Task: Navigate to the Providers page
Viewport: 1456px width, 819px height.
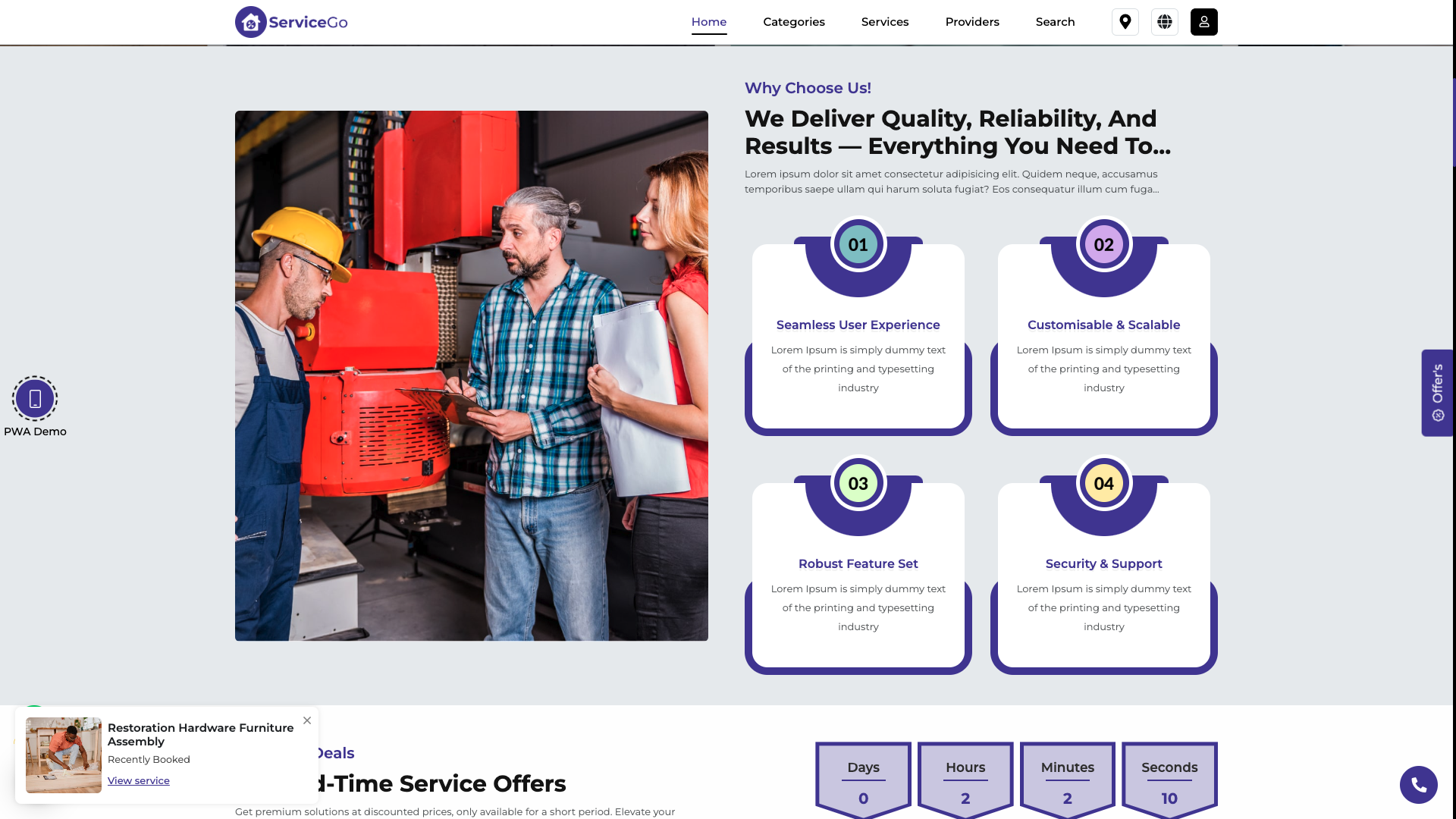Action: [x=972, y=22]
